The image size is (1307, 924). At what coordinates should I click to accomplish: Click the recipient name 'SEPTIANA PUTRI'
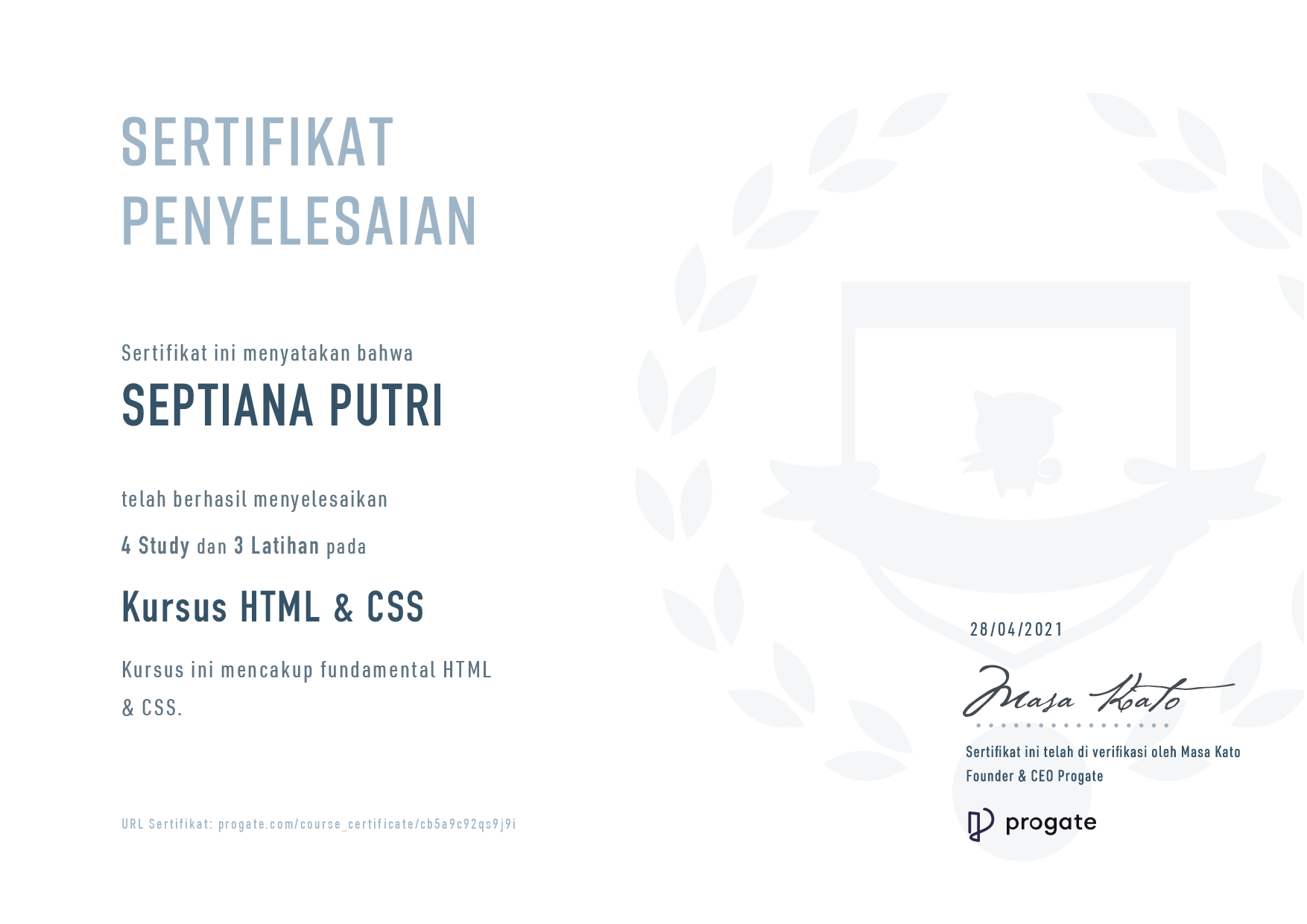point(282,406)
